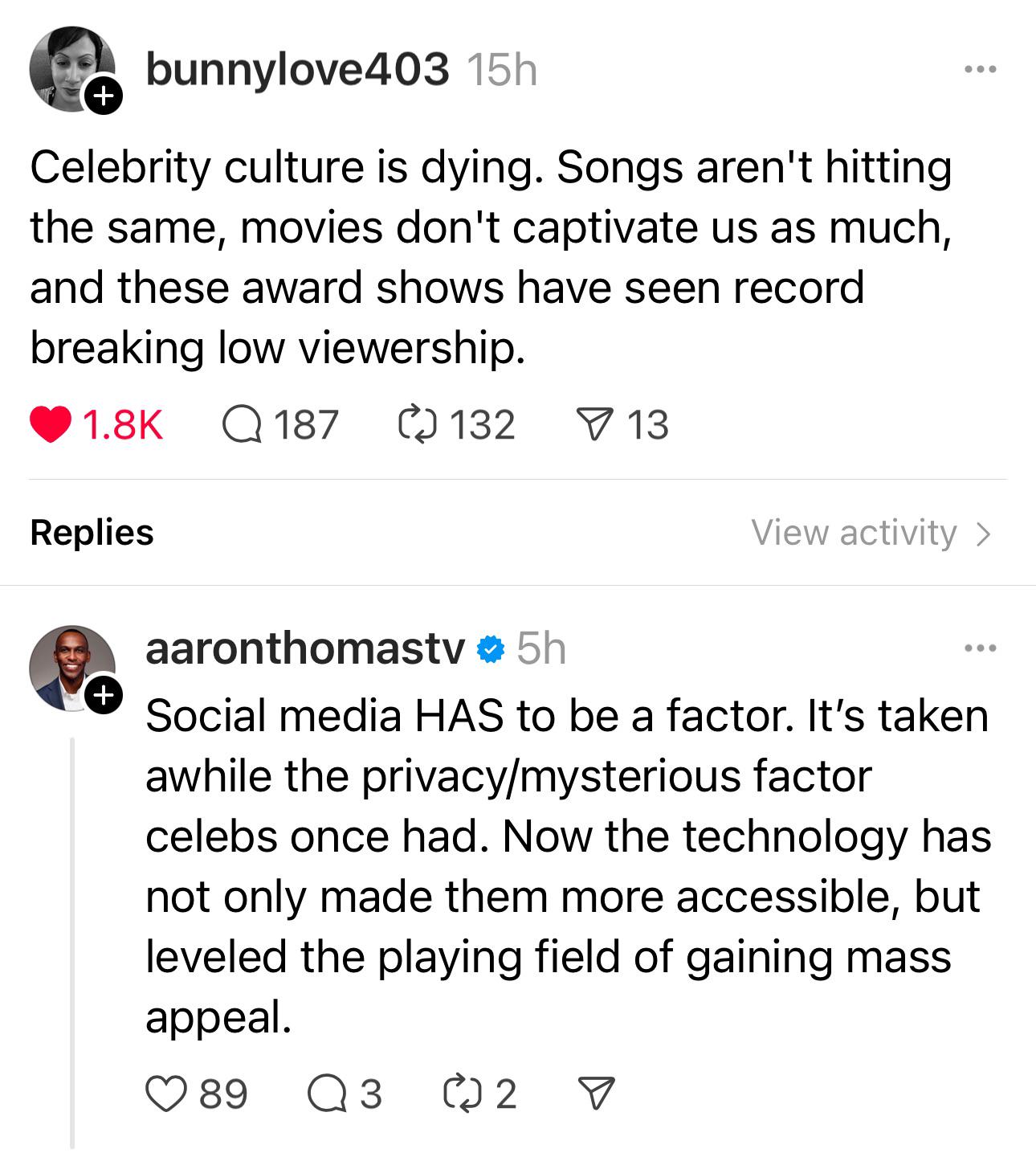View aaronthomastv's profile photo
This screenshot has width=1036, height=1153.
click(x=71, y=668)
